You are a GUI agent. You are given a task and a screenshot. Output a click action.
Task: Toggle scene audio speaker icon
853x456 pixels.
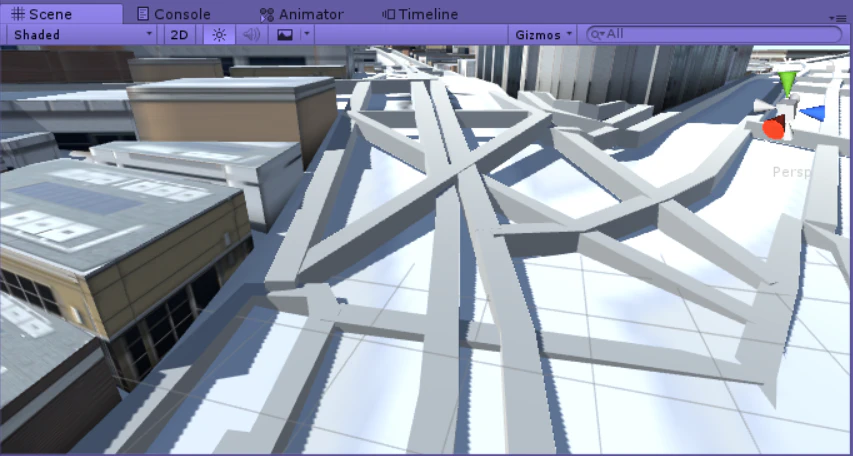[x=251, y=35]
